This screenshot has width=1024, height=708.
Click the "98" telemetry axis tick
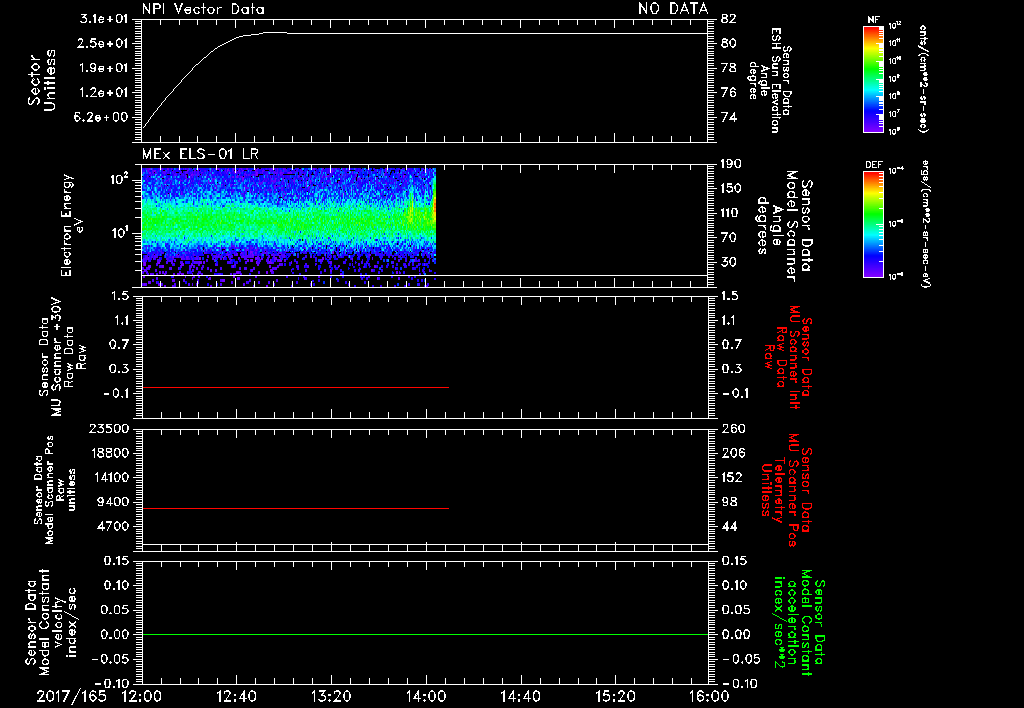pos(729,502)
